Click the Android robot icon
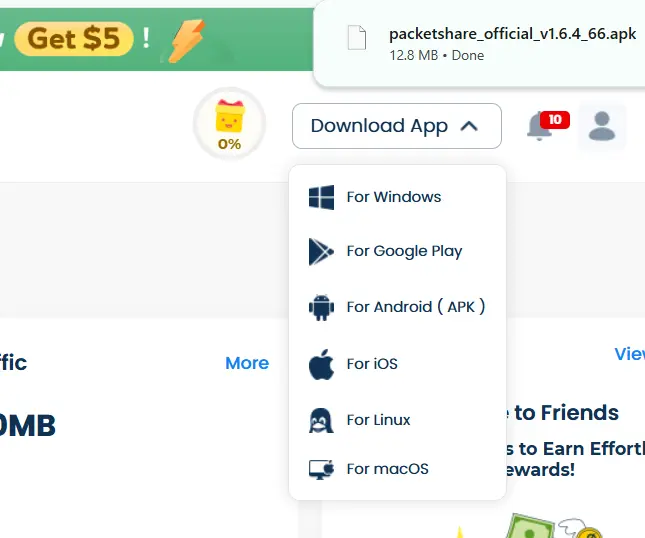Screen dimensions: 645x538 click(321, 307)
